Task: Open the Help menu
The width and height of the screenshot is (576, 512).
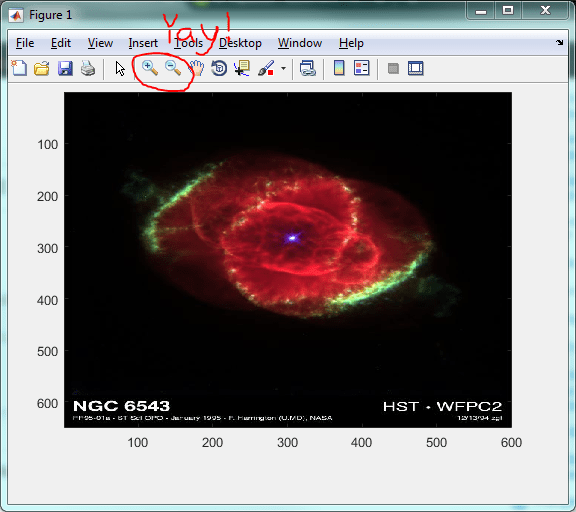Action: tap(351, 43)
